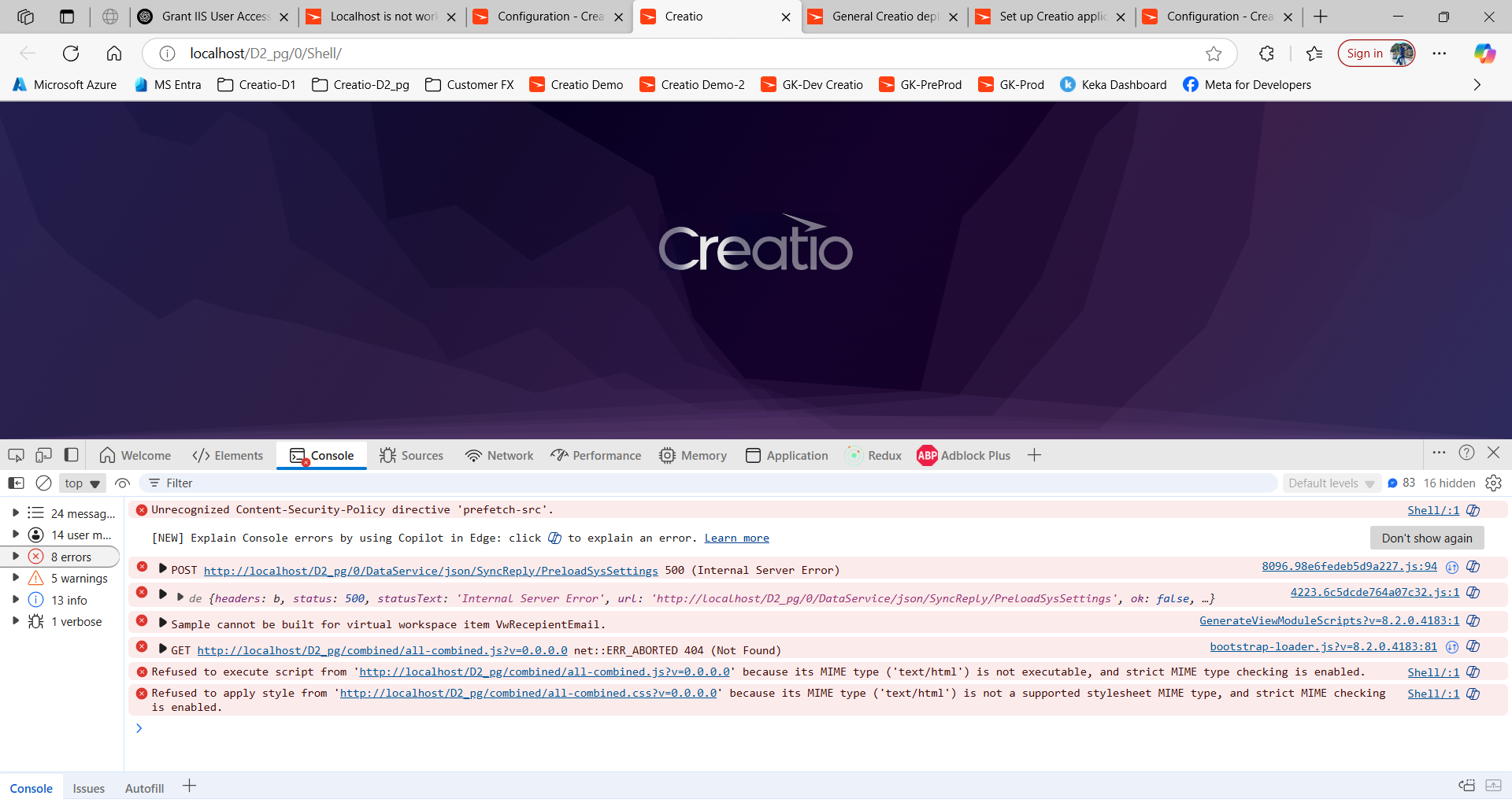Open the Redux DevTools tab
Image resolution: width=1512 pixels, height=803 pixels.
[x=873, y=456]
